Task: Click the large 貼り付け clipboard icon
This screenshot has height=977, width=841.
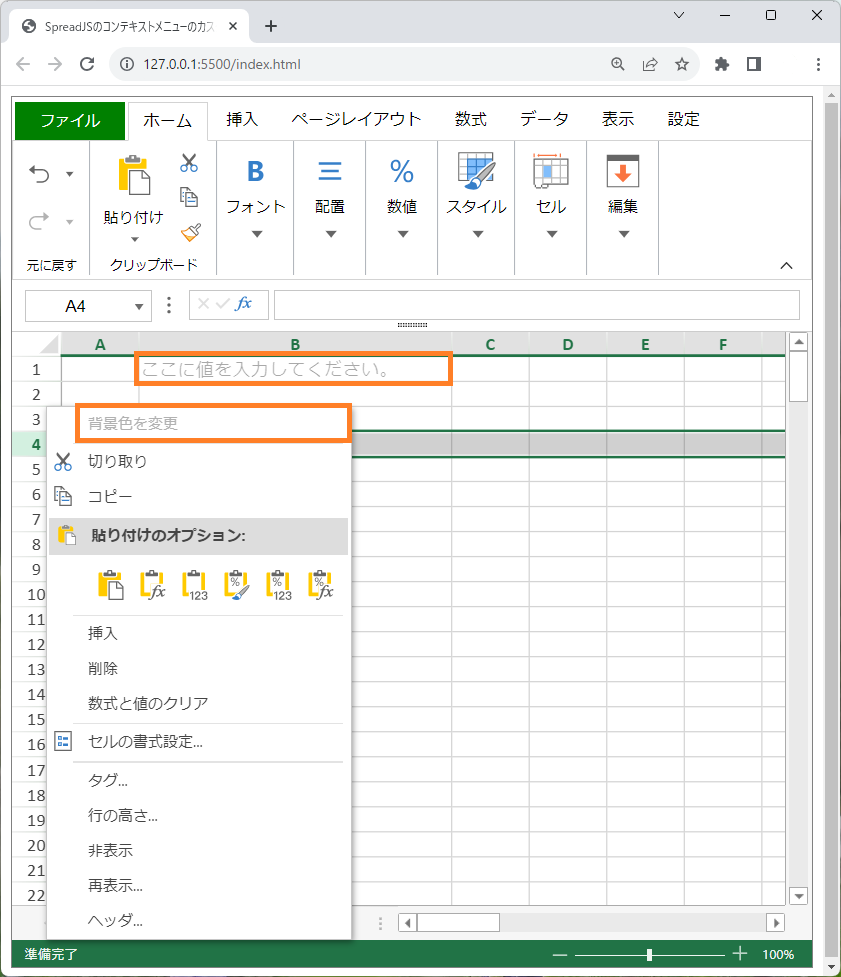Action: pyautogui.click(x=134, y=175)
